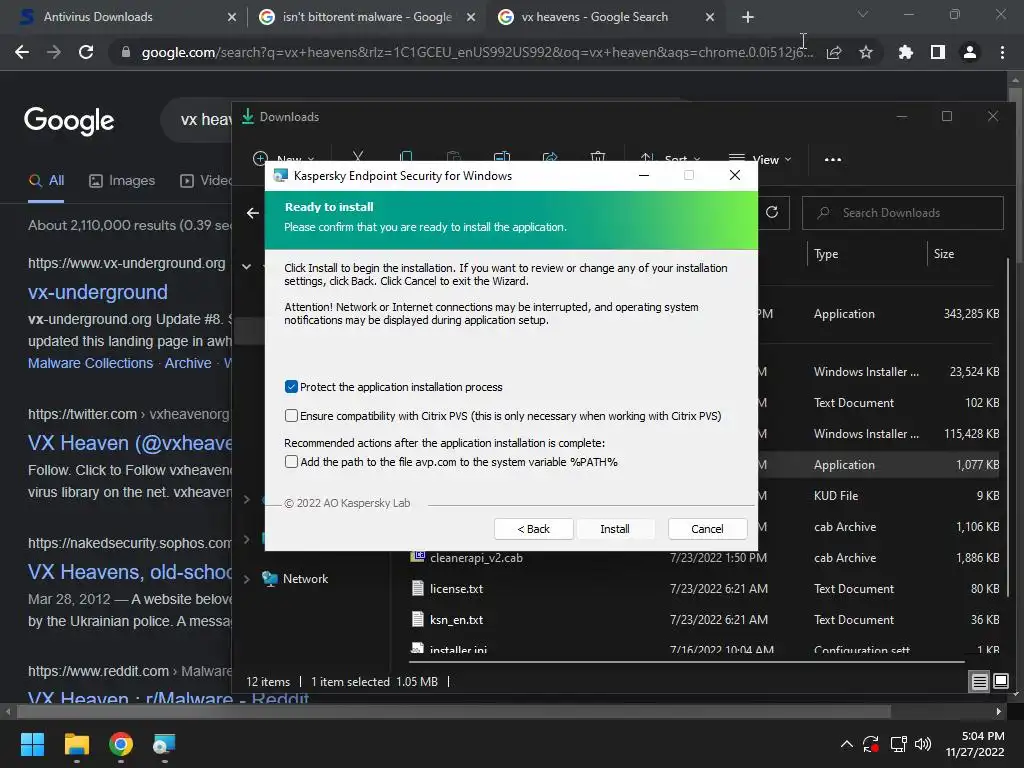Uncheck Protect the application installation process
The image size is (1024, 768).
click(291, 387)
